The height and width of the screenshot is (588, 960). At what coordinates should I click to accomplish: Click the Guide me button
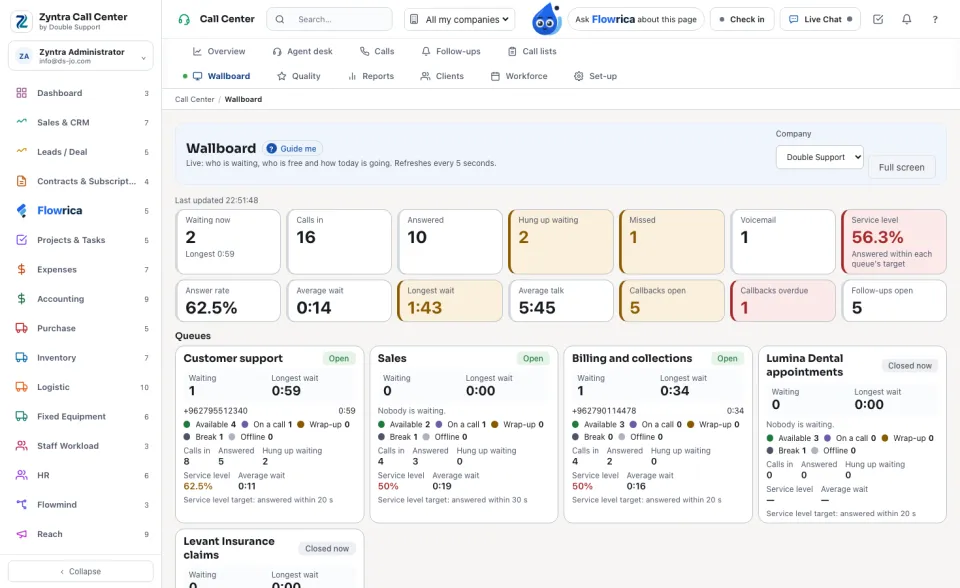[291, 149]
